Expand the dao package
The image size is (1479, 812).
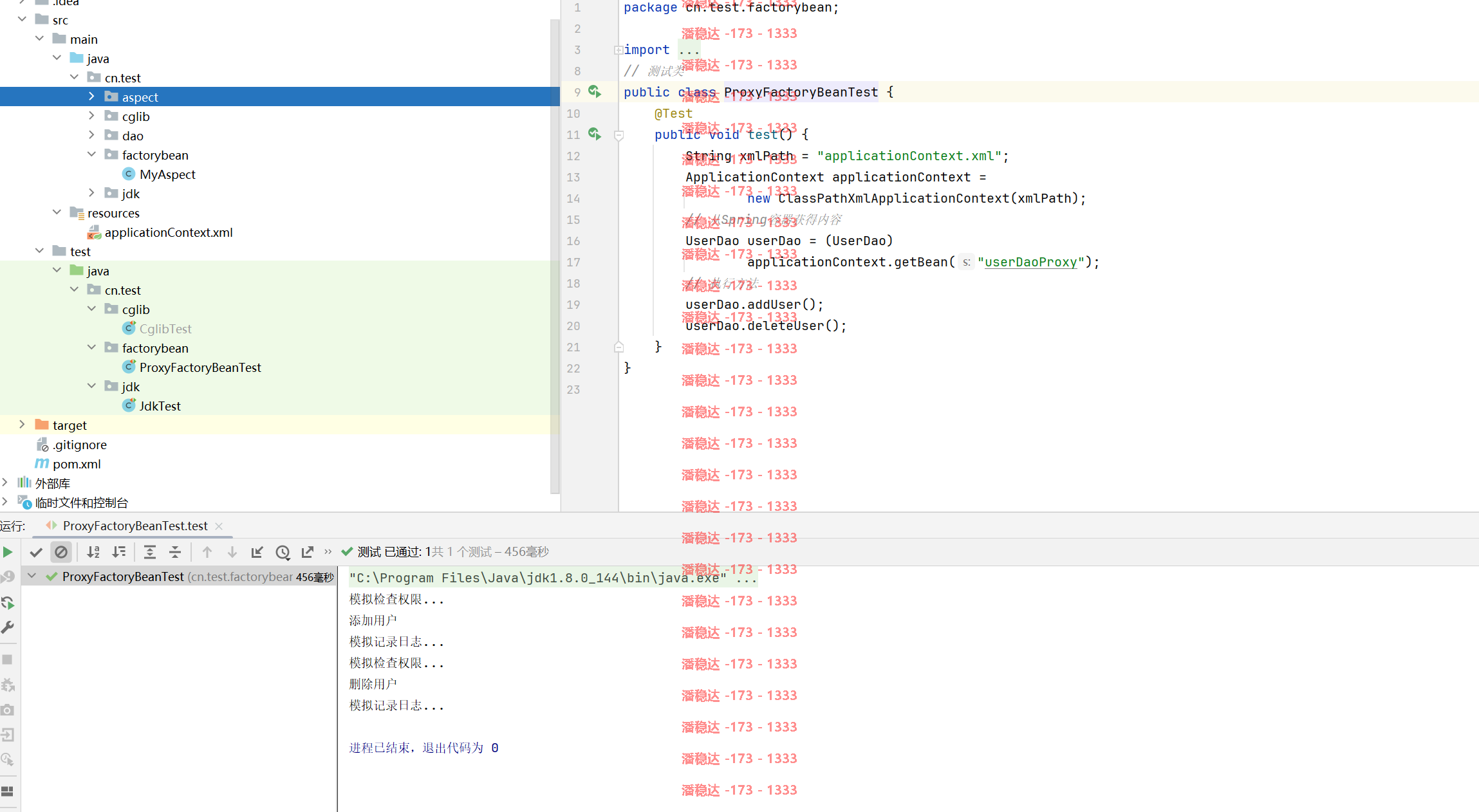(91, 135)
